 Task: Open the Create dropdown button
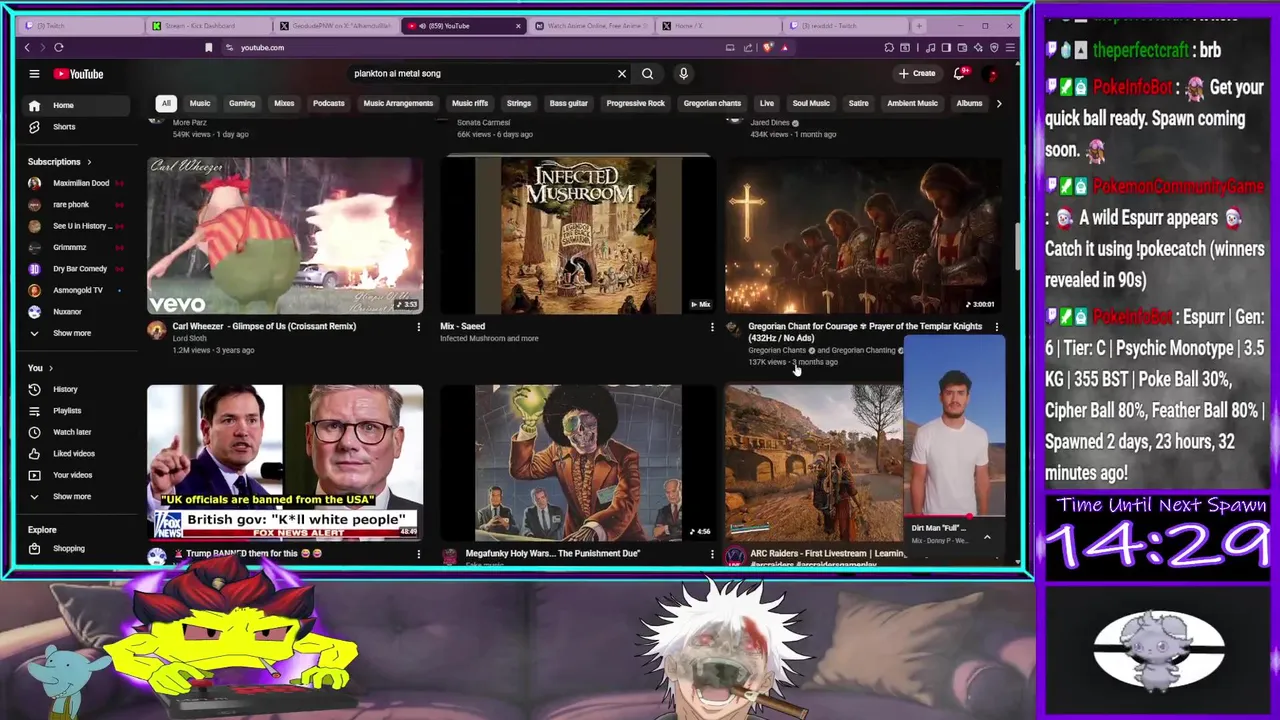coord(917,73)
